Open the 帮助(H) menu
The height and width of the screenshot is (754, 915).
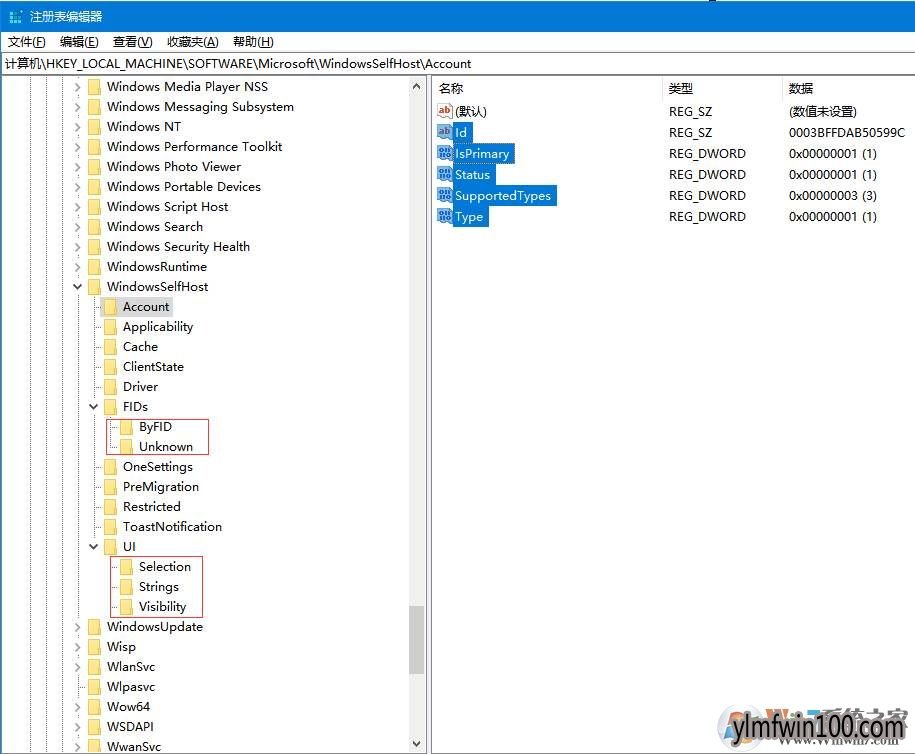(x=253, y=41)
